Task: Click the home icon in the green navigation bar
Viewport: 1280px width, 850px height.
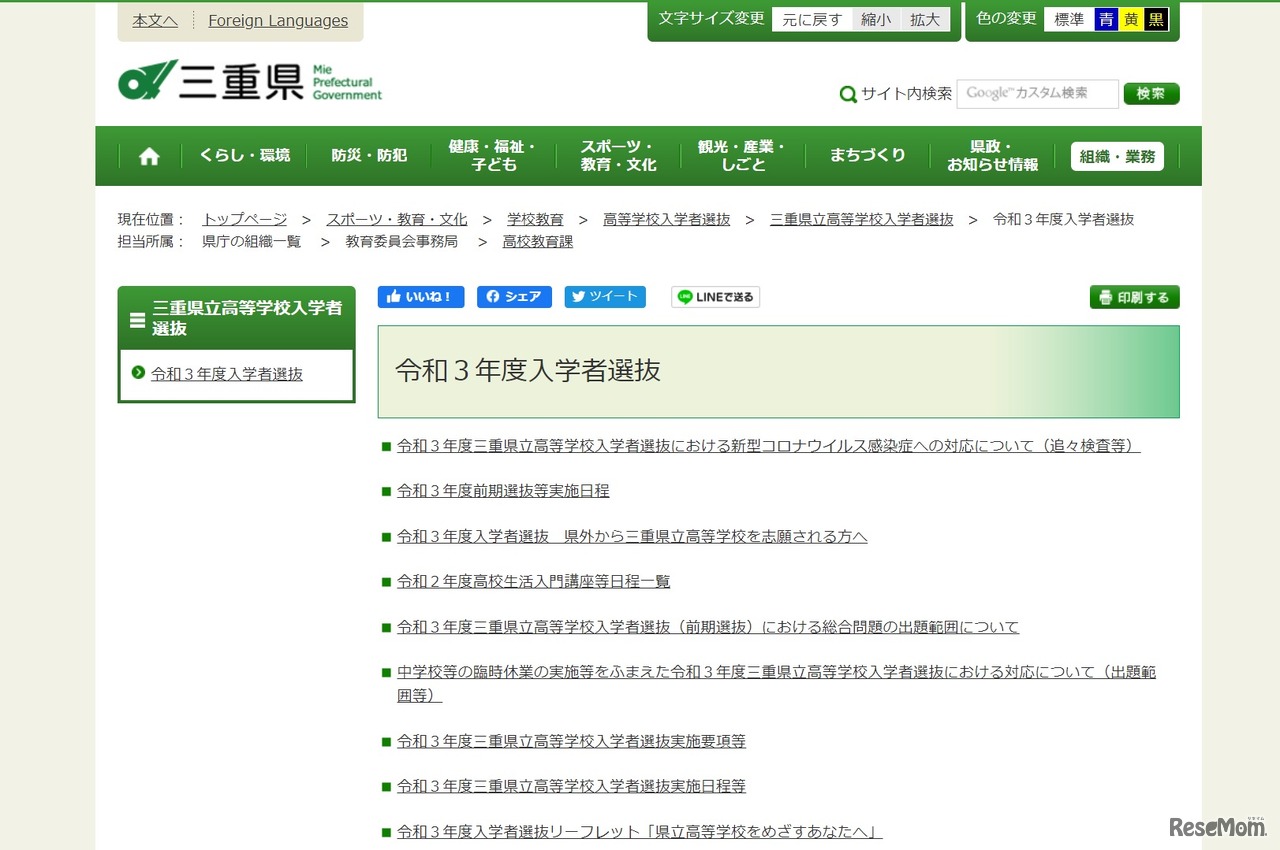Action: [x=148, y=156]
